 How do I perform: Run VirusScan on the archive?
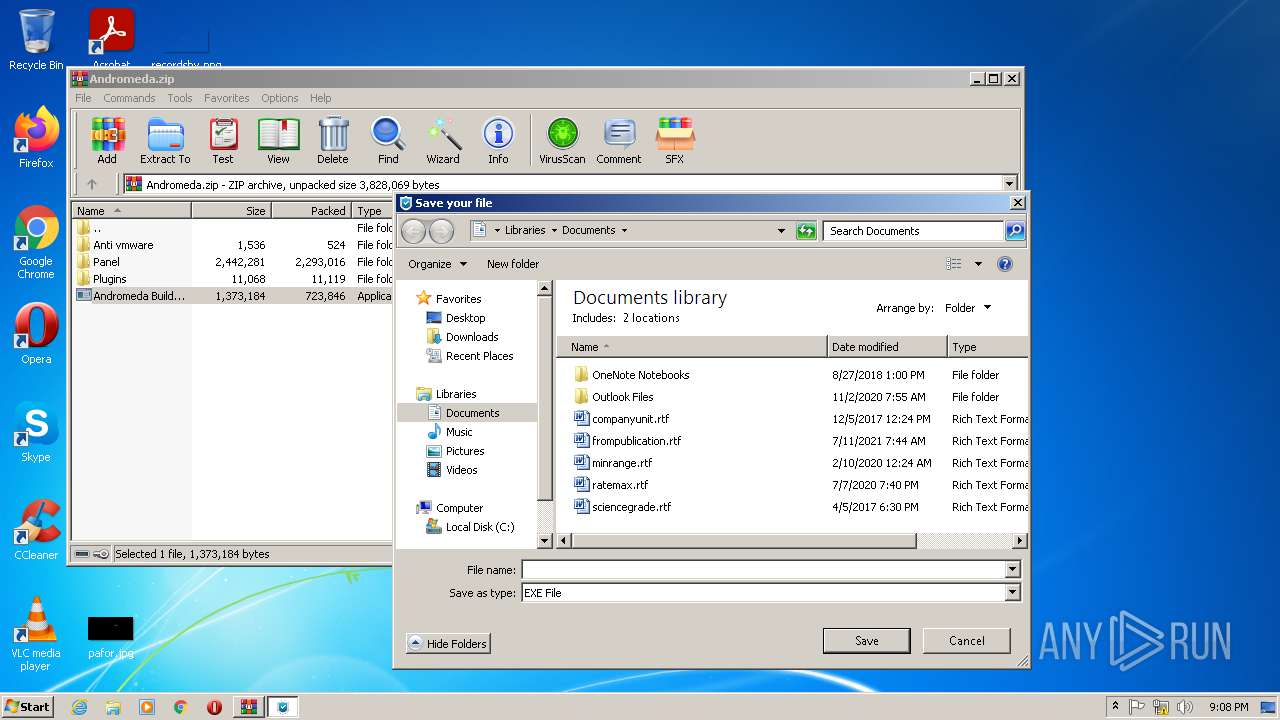click(562, 140)
